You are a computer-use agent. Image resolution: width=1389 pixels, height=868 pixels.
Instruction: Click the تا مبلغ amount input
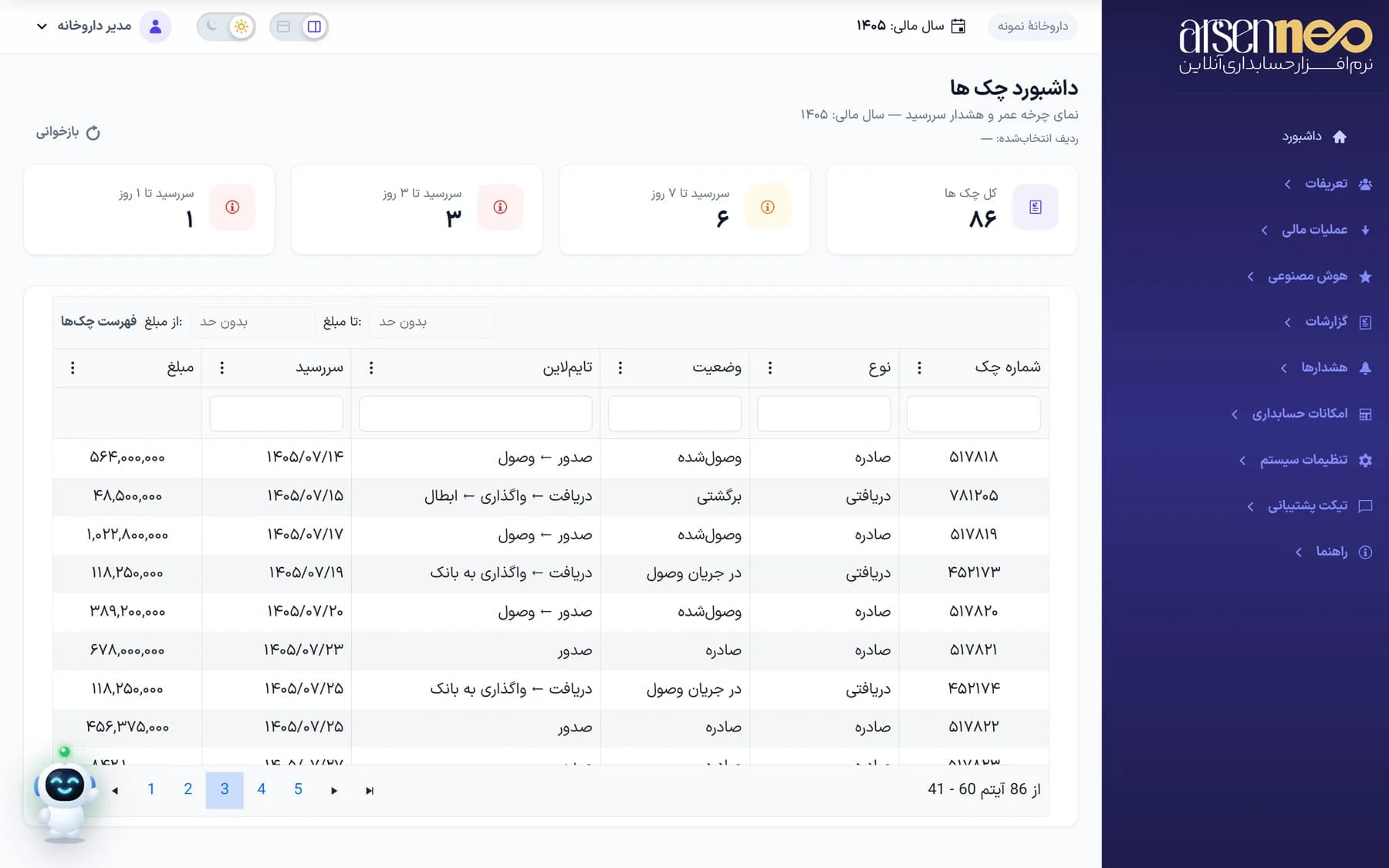(x=431, y=322)
